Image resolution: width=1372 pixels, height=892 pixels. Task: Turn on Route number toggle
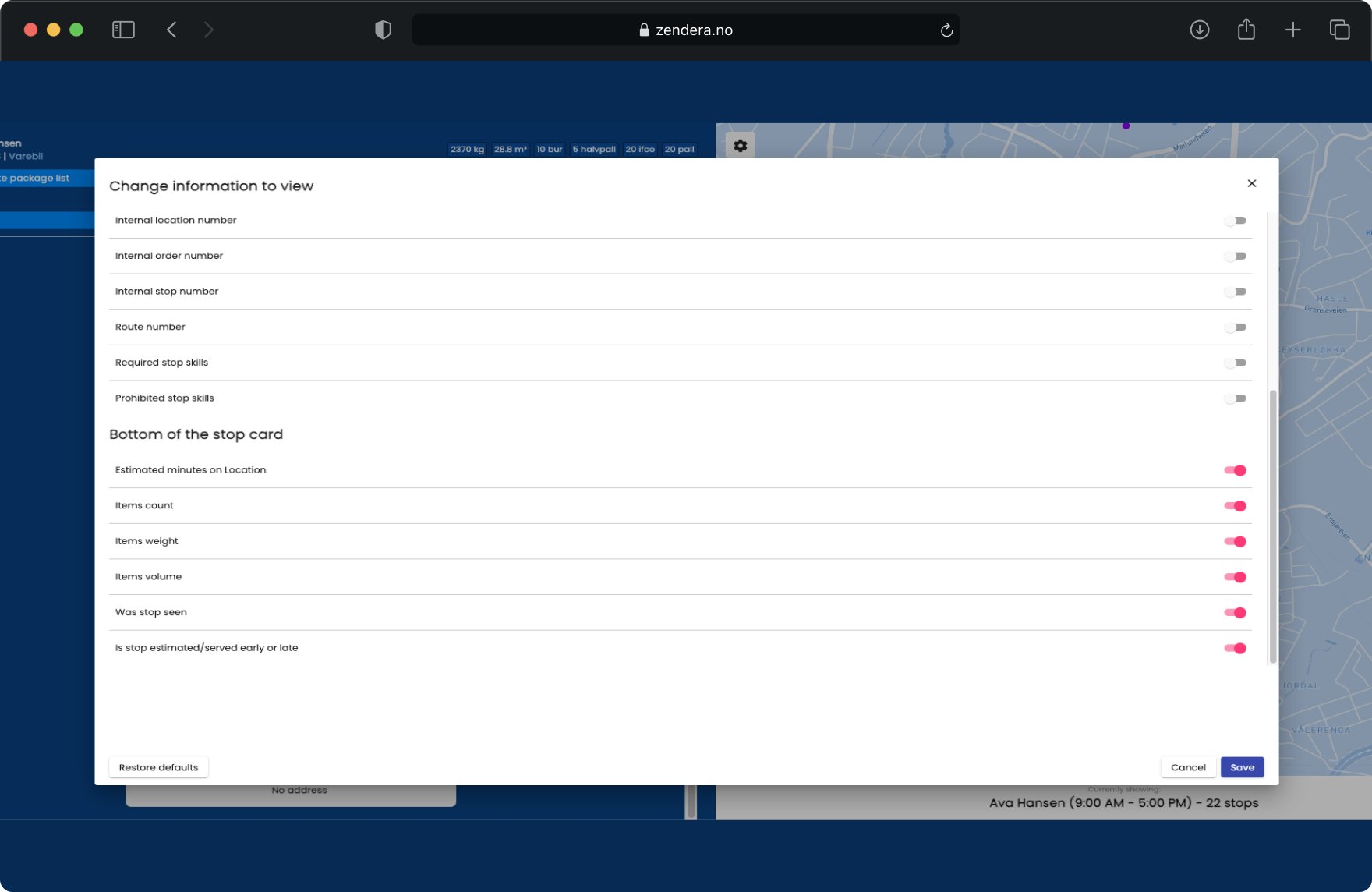(x=1235, y=327)
